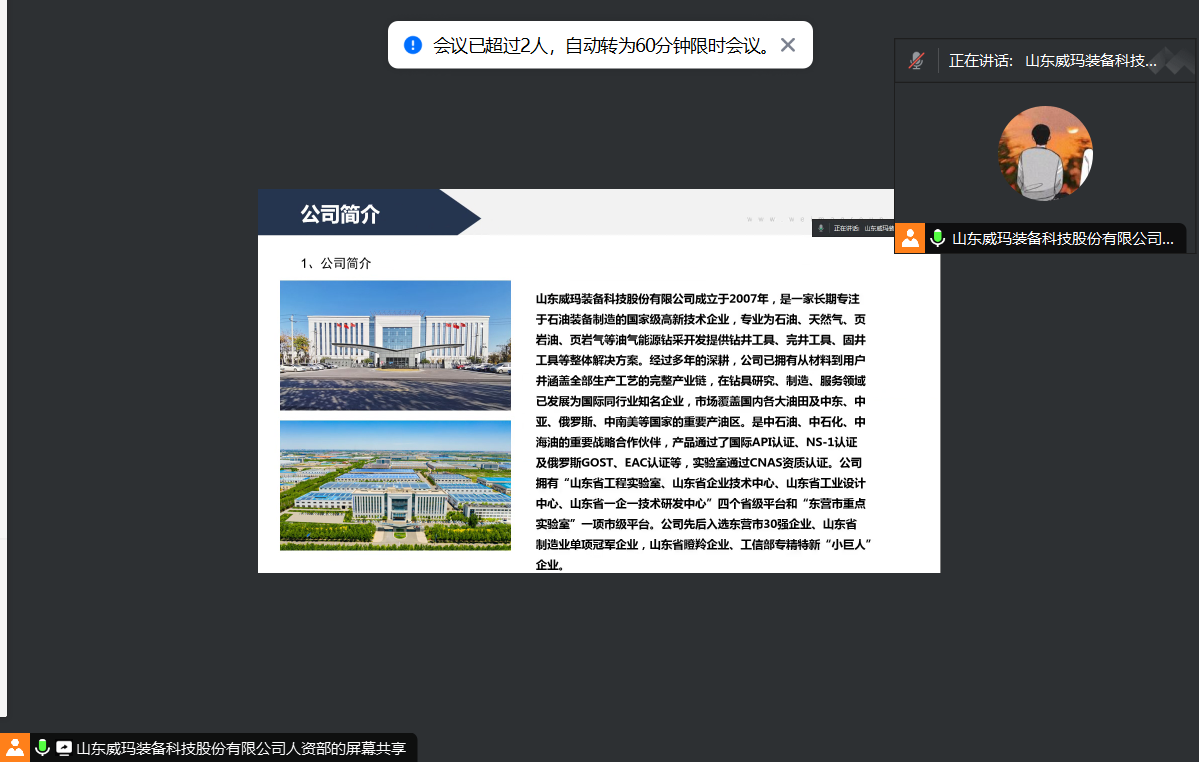Click the '会议已超过2人' notification message text
The image size is (1199, 762).
(601, 46)
